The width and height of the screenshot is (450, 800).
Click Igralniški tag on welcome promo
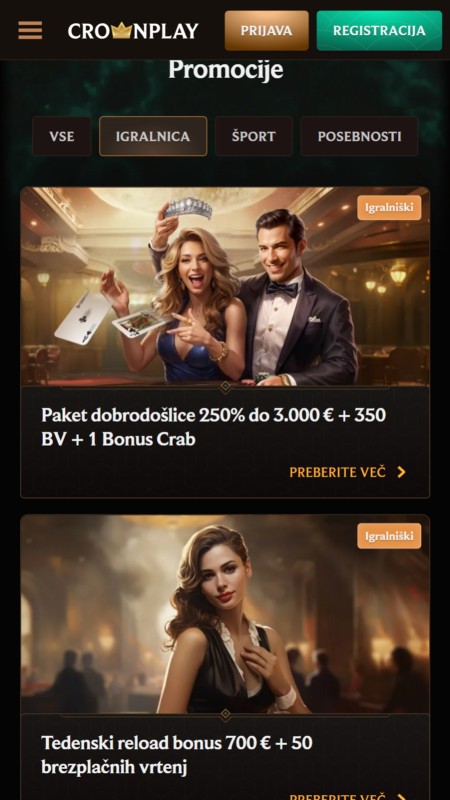[389, 208]
